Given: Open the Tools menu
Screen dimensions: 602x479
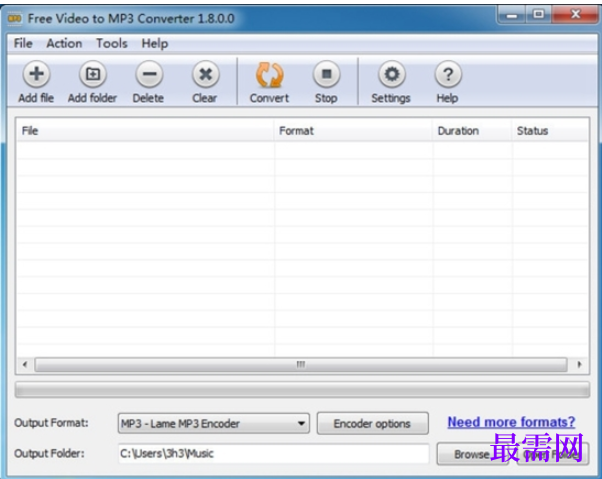Looking at the screenshot, I should [112, 43].
